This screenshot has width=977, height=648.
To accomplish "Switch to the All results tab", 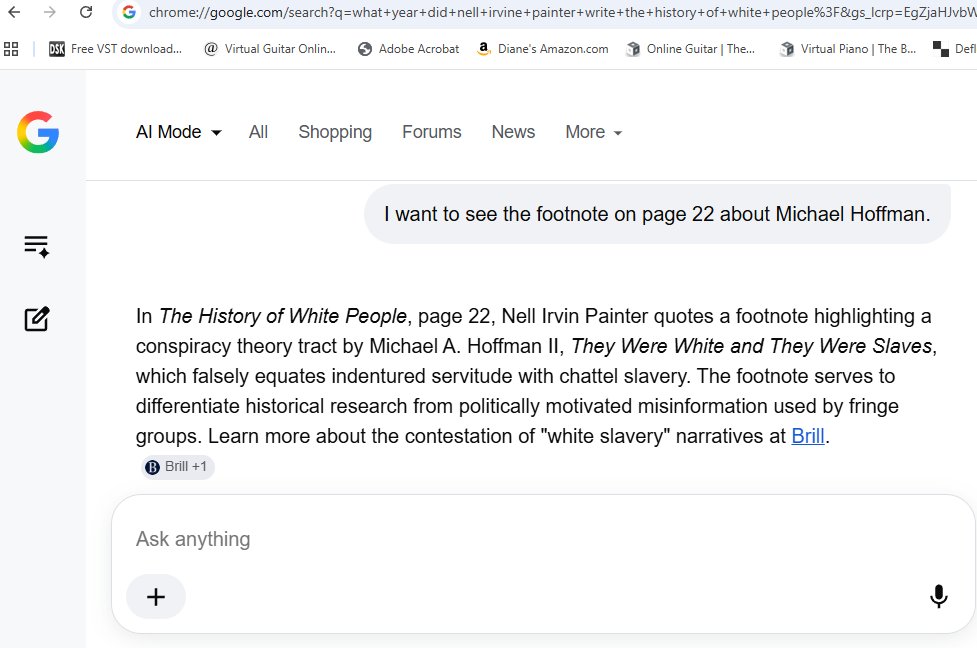I will pyautogui.click(x=258, y=132).
